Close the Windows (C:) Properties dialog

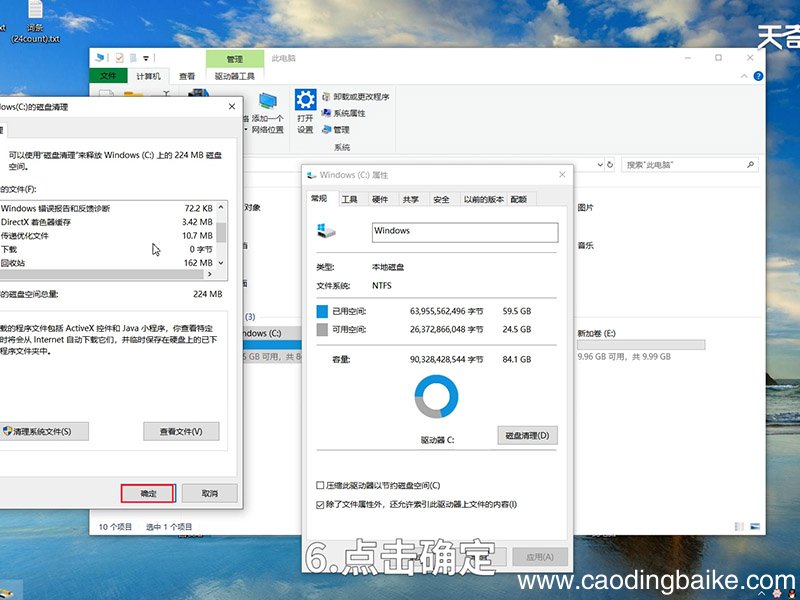[x=562, y=174]
